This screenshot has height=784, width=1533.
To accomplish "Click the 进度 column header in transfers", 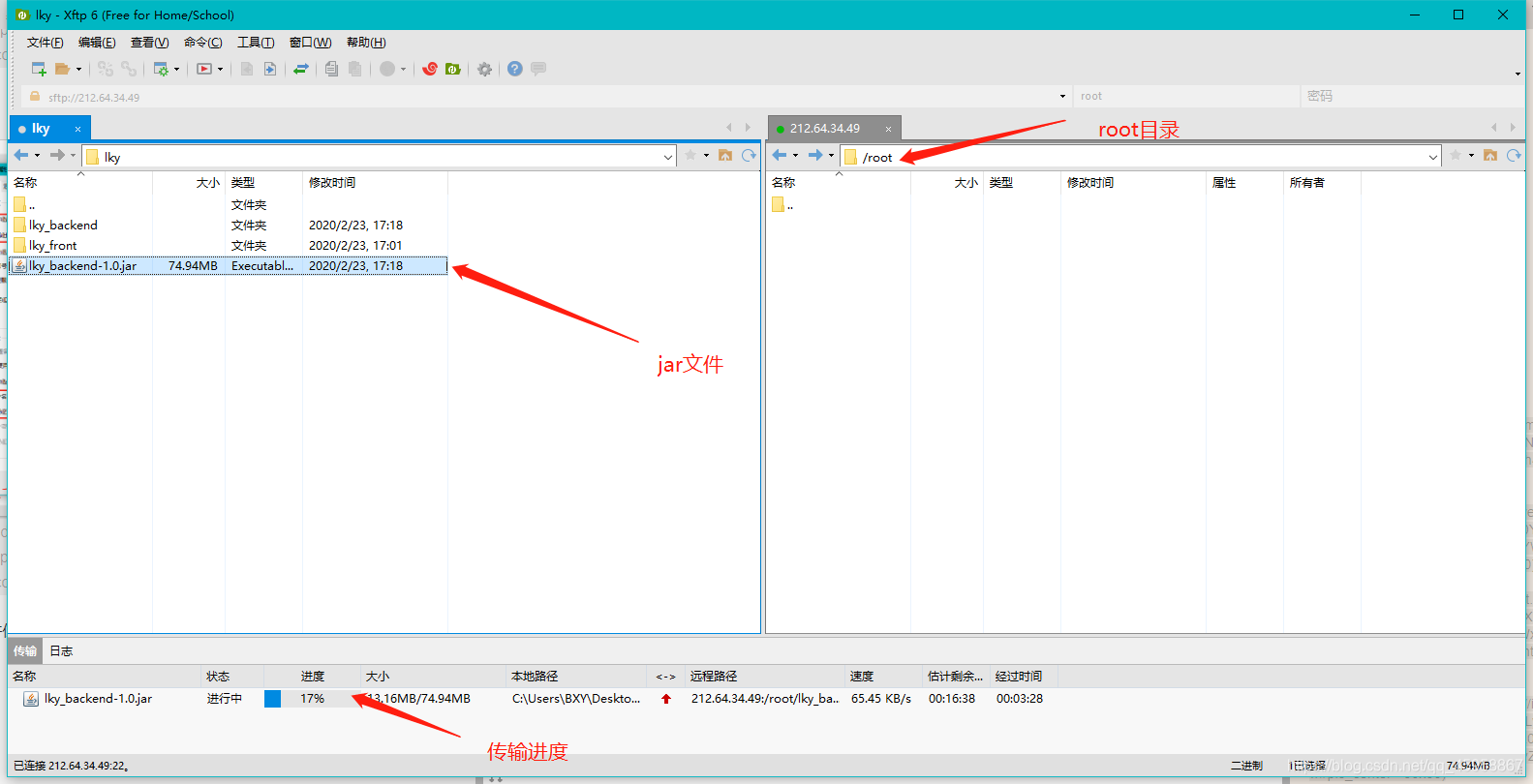I will pyautogui.click(x=313, y=677).
